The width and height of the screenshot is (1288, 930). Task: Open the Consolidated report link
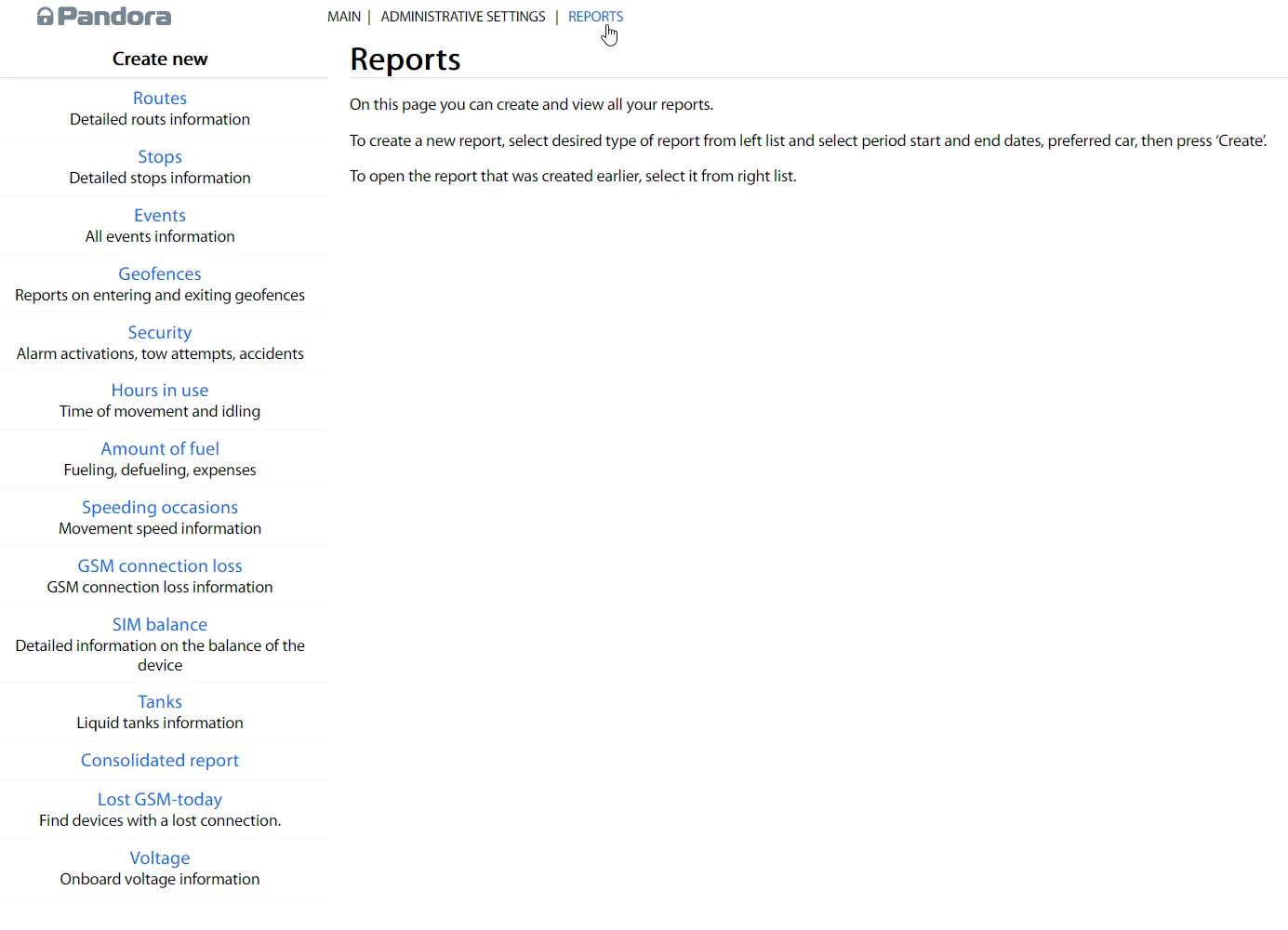160,760
